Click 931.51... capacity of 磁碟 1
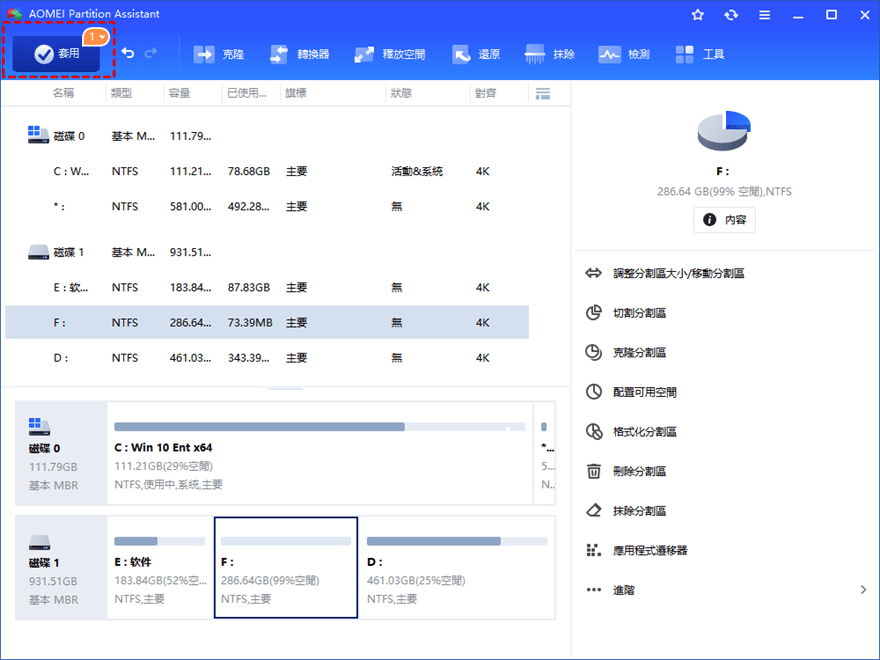 pyautogui.click(x=191, y=252)
